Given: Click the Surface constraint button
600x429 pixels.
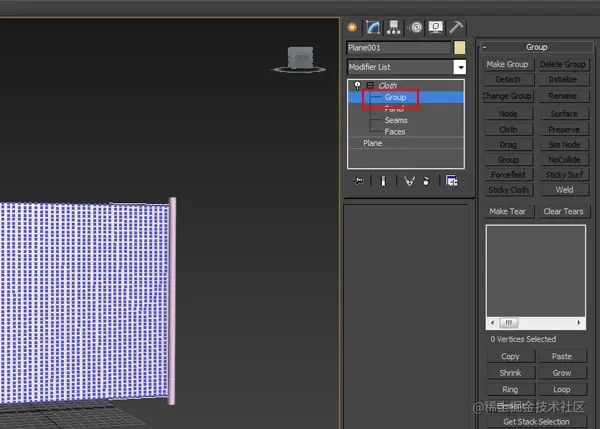Looking at the screenshot, I should coord(564,114).
